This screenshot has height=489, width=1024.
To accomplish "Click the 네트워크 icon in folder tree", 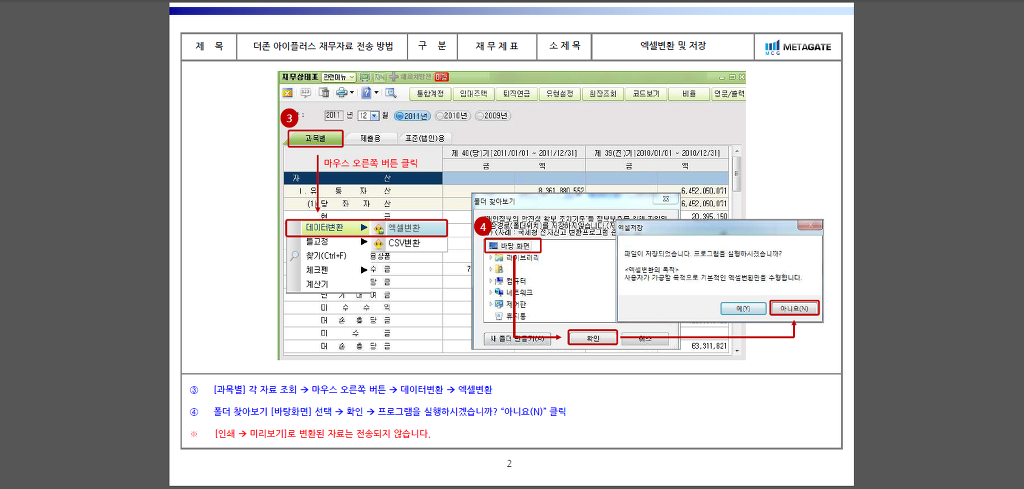I will [500, 292].
